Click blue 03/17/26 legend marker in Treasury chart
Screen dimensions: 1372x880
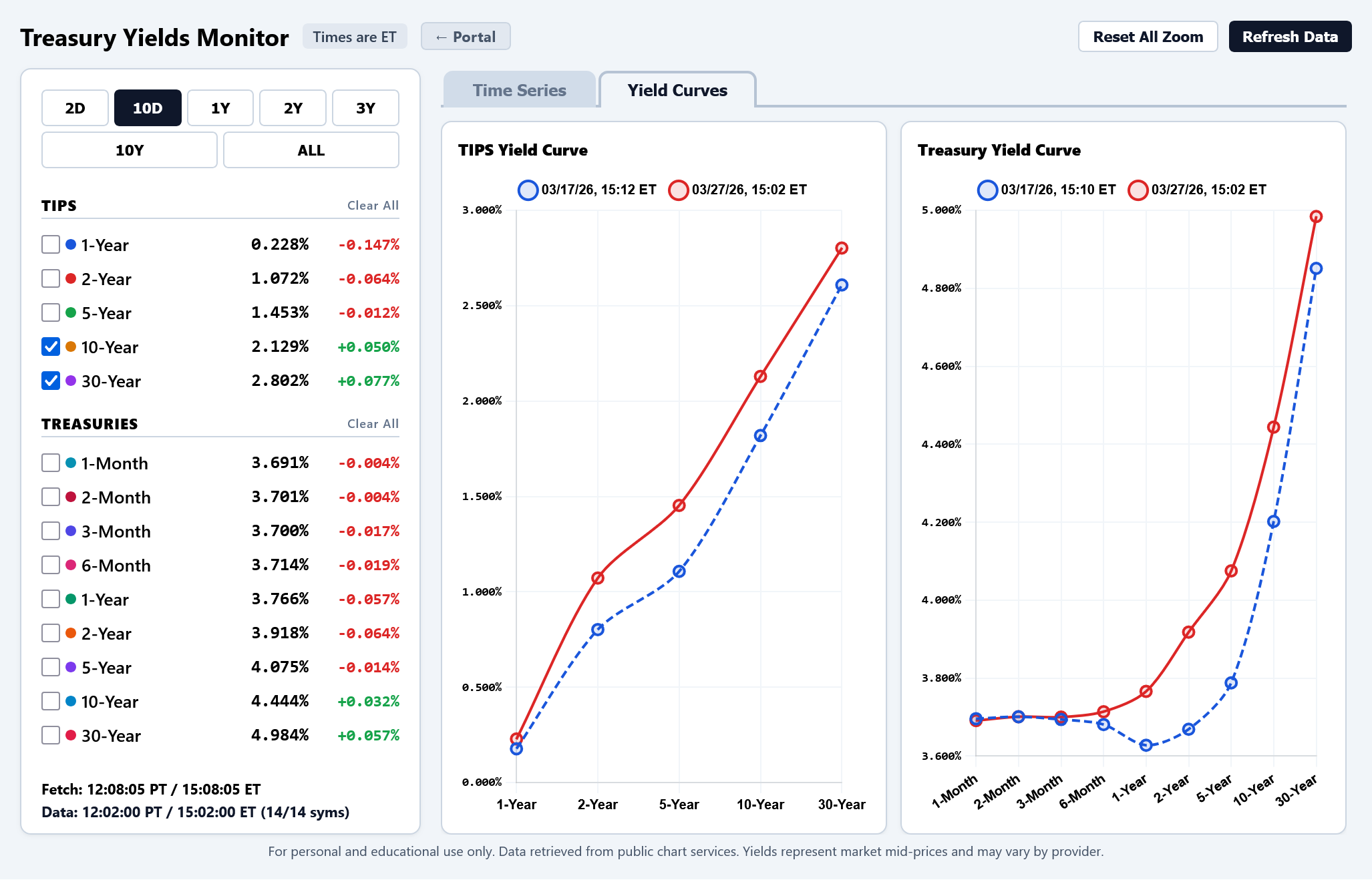point(987,190)
